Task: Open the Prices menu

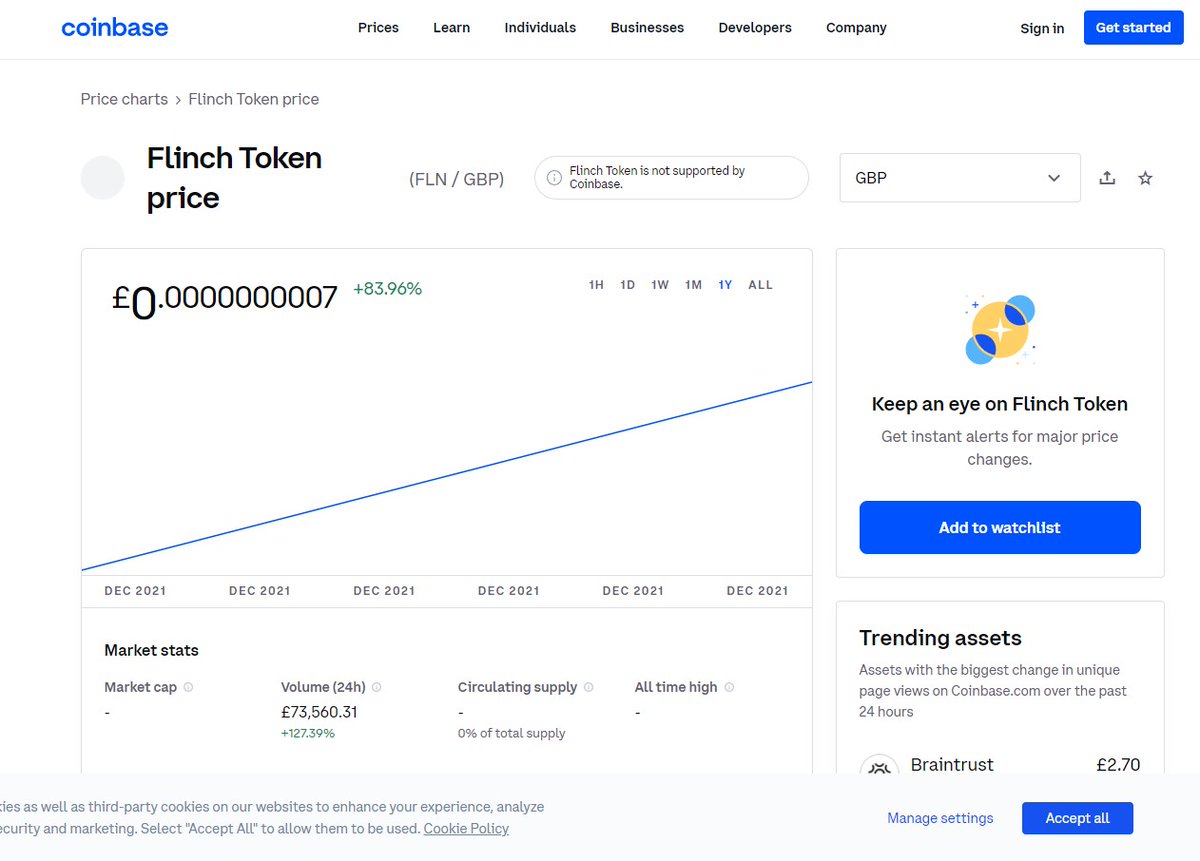Action: [x=378, y=28]
